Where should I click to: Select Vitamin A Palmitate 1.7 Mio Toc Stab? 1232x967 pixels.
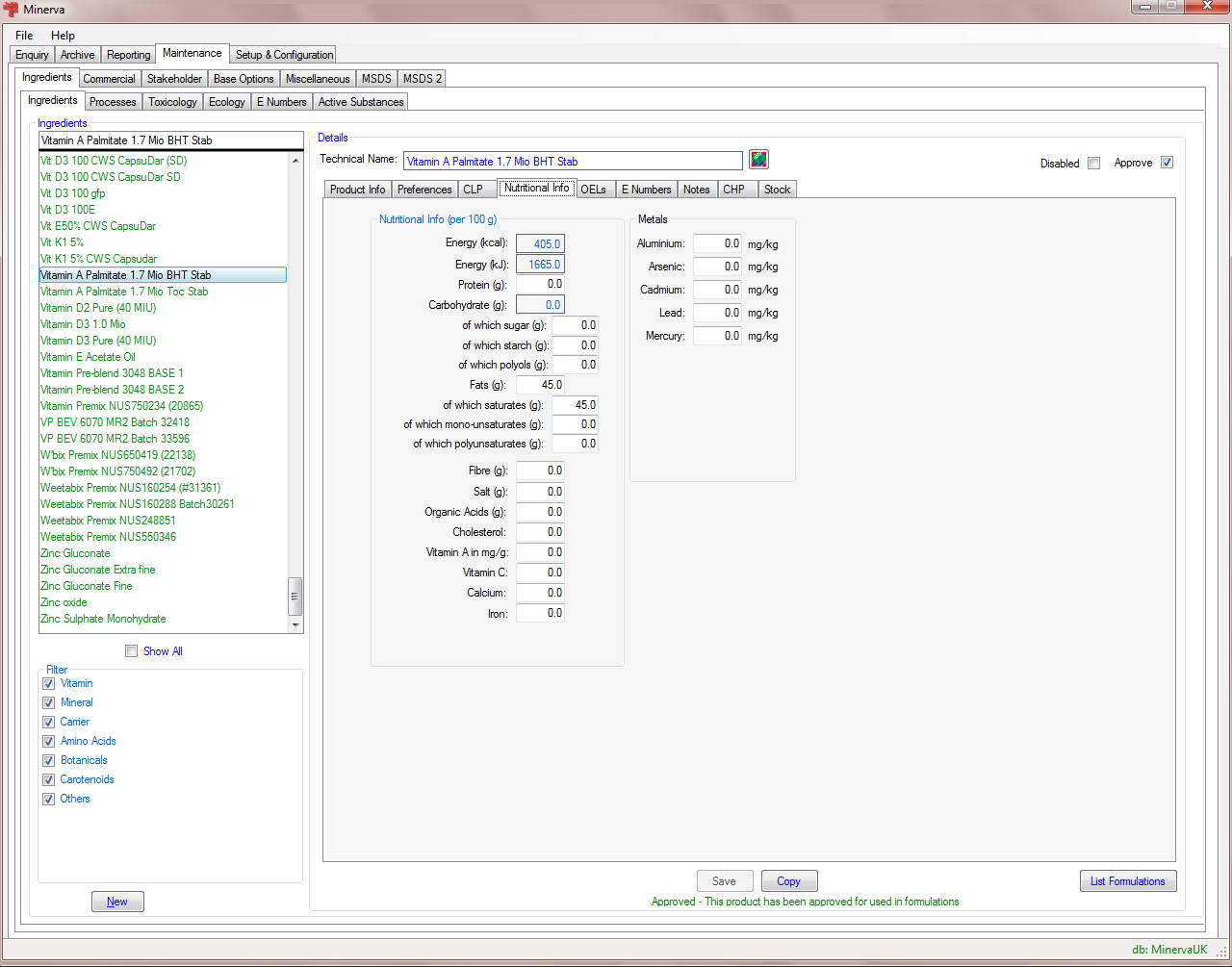click(x=124, y=292)
